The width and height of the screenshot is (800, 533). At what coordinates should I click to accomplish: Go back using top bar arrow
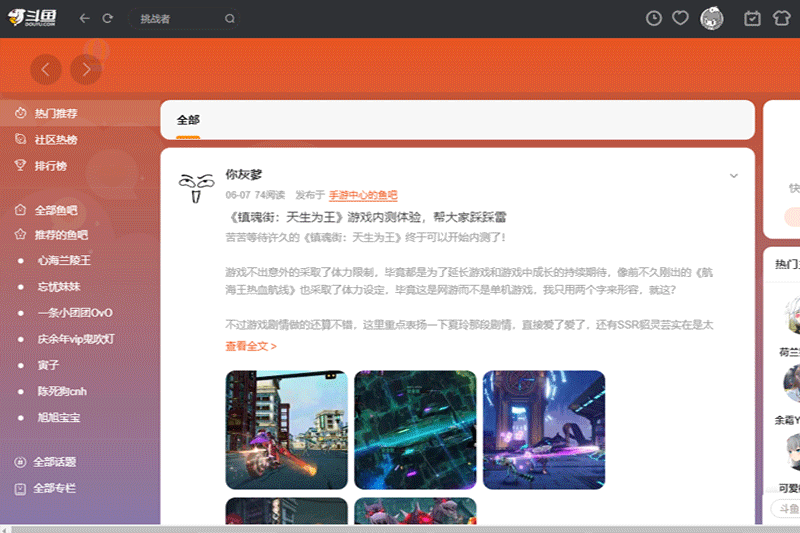click(84, 18)
